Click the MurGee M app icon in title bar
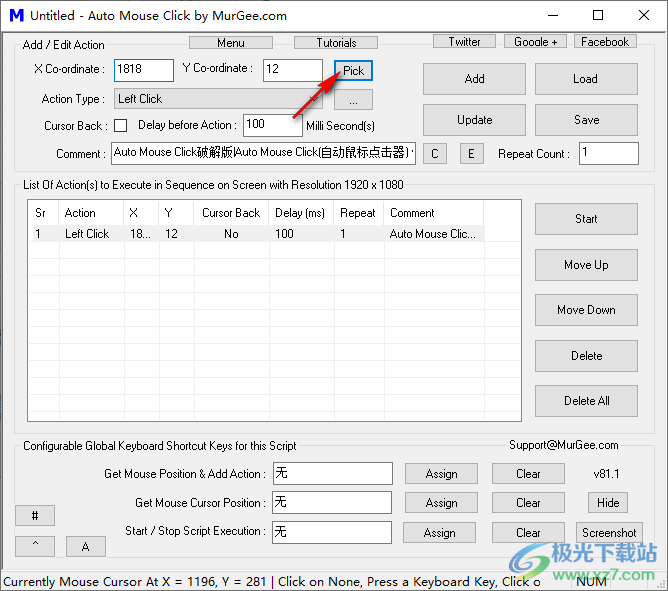668x591 pixels. click(17, 15)
